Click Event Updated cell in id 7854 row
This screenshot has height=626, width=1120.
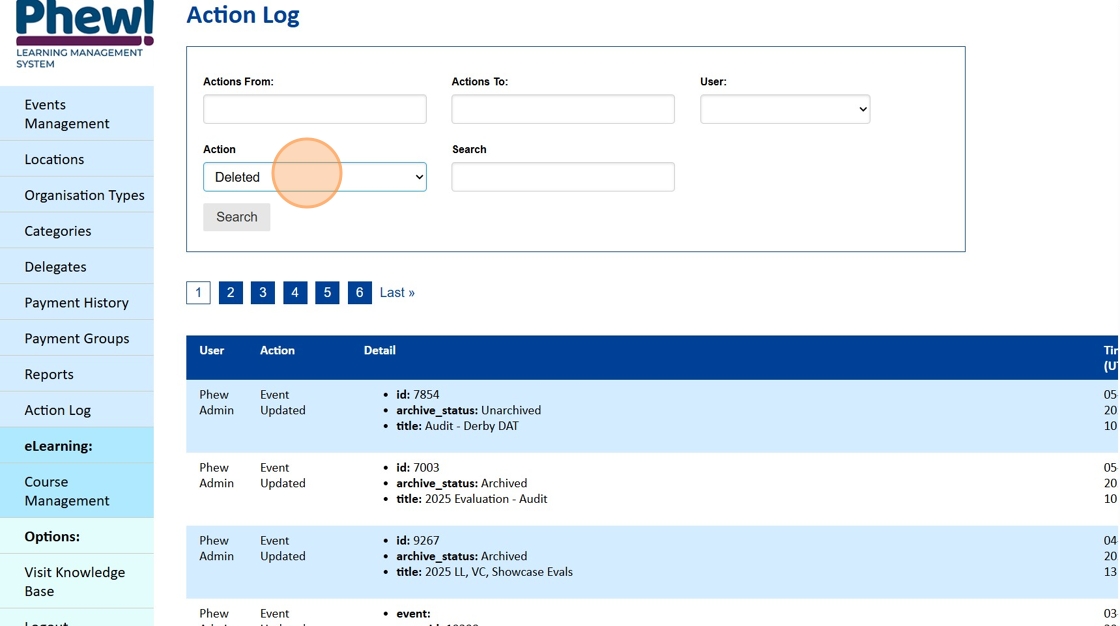click(x=283, y=402)
